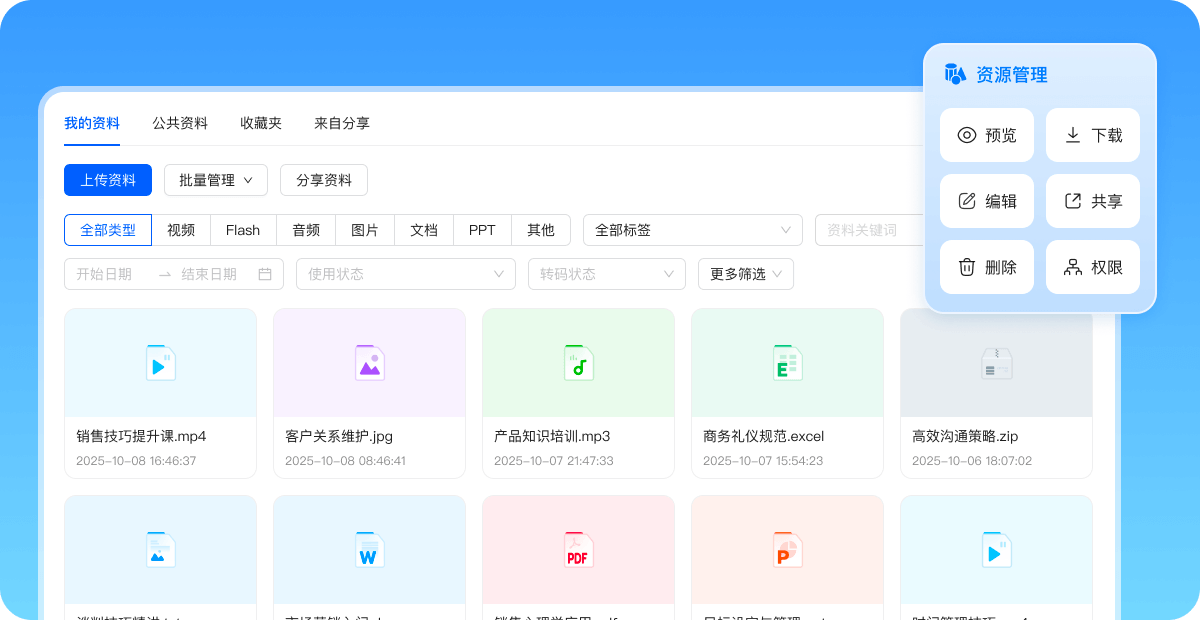Select the 视频 type filter
This screenshot has width=1200, height=620.
pyautogui.click(x=181, y=230)
